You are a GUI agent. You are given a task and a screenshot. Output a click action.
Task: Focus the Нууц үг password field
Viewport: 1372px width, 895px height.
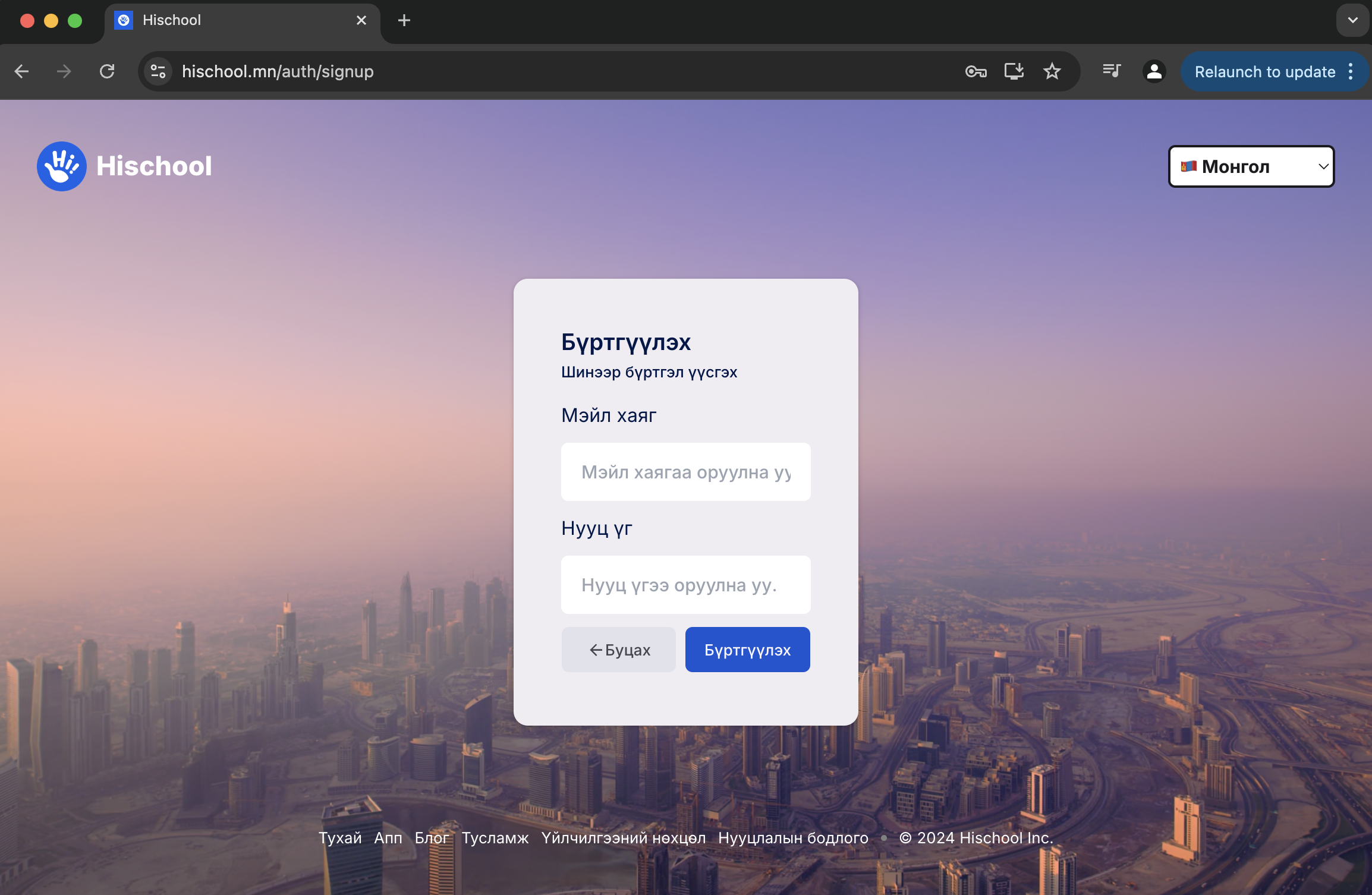pyautogui.click(x=685, y=585)
